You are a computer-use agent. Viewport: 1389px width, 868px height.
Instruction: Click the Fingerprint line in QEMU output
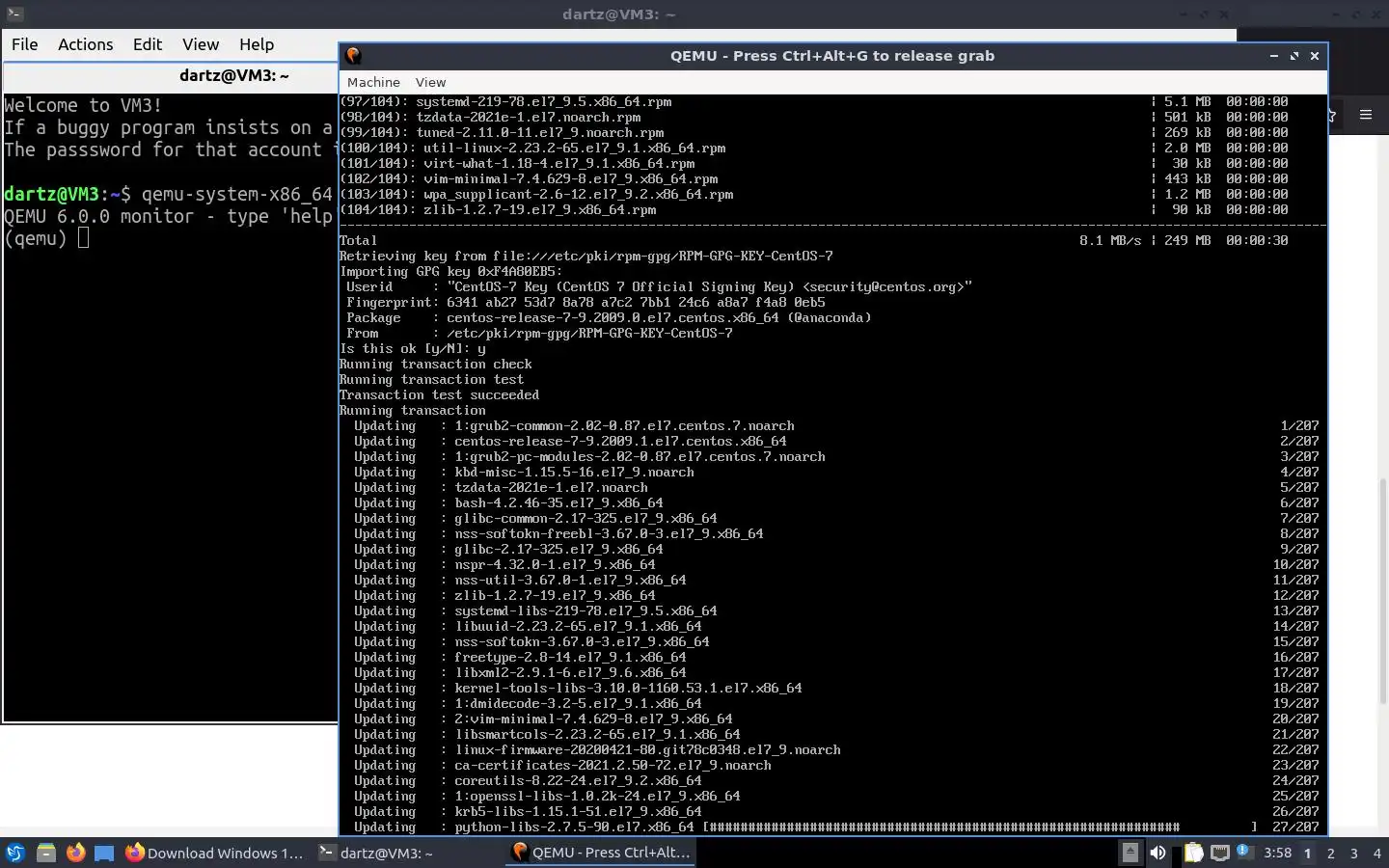(x=586, y=302)
